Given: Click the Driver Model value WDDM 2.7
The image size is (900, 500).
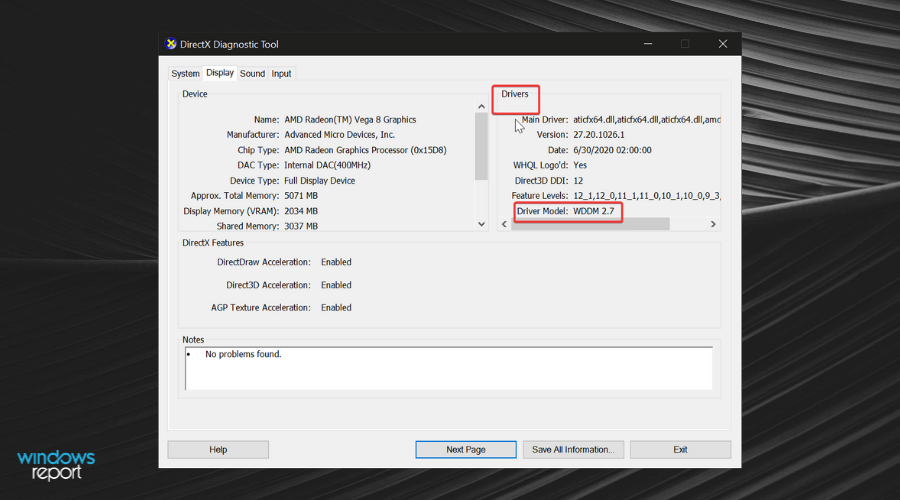Looking at the screenshot, I should (593, 211).
